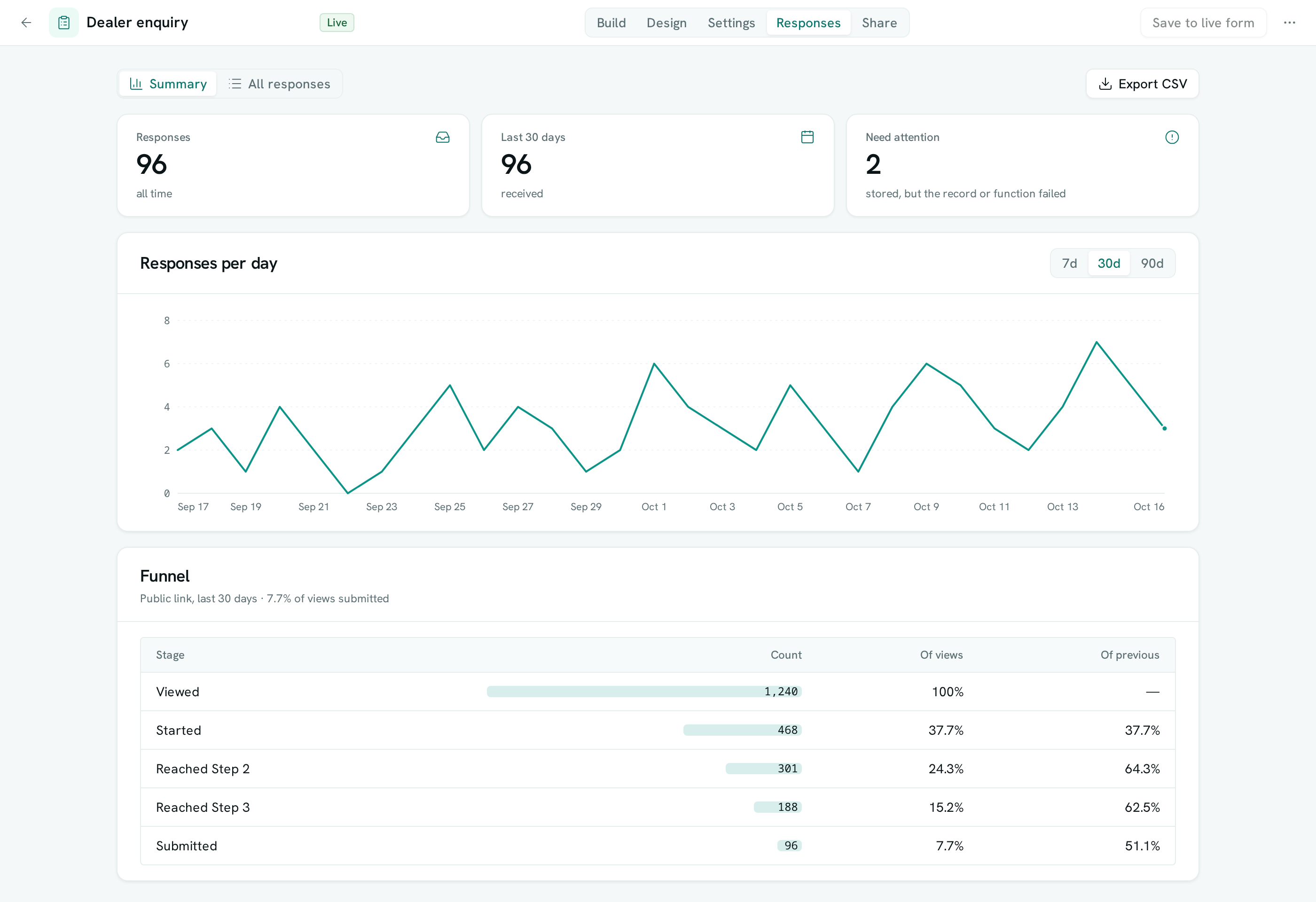Click the Reached Step 2 bar showing 301
The width and height of the screenshot is (1316, 902).
point(763,769)
